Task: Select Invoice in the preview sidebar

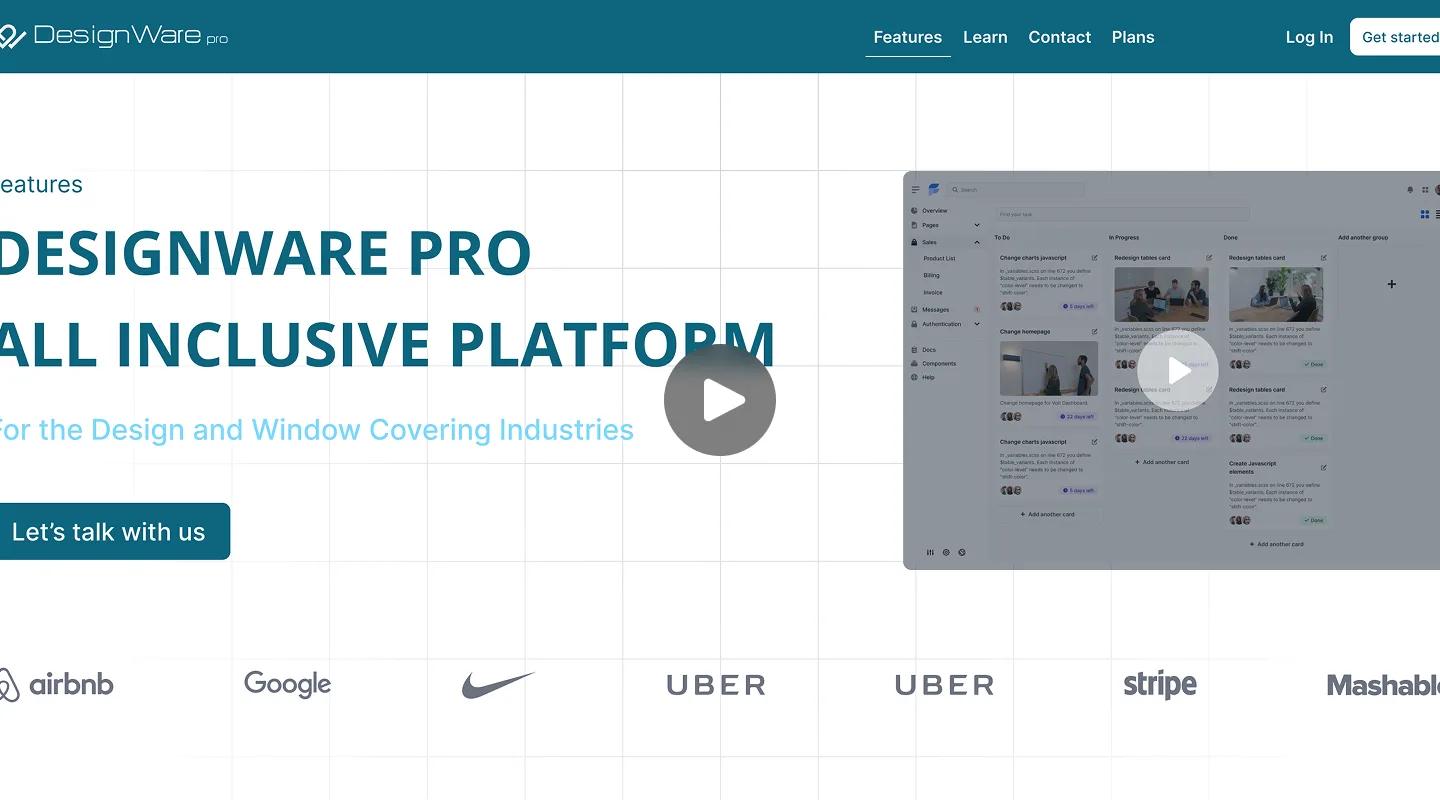Action: coord(933,293)
